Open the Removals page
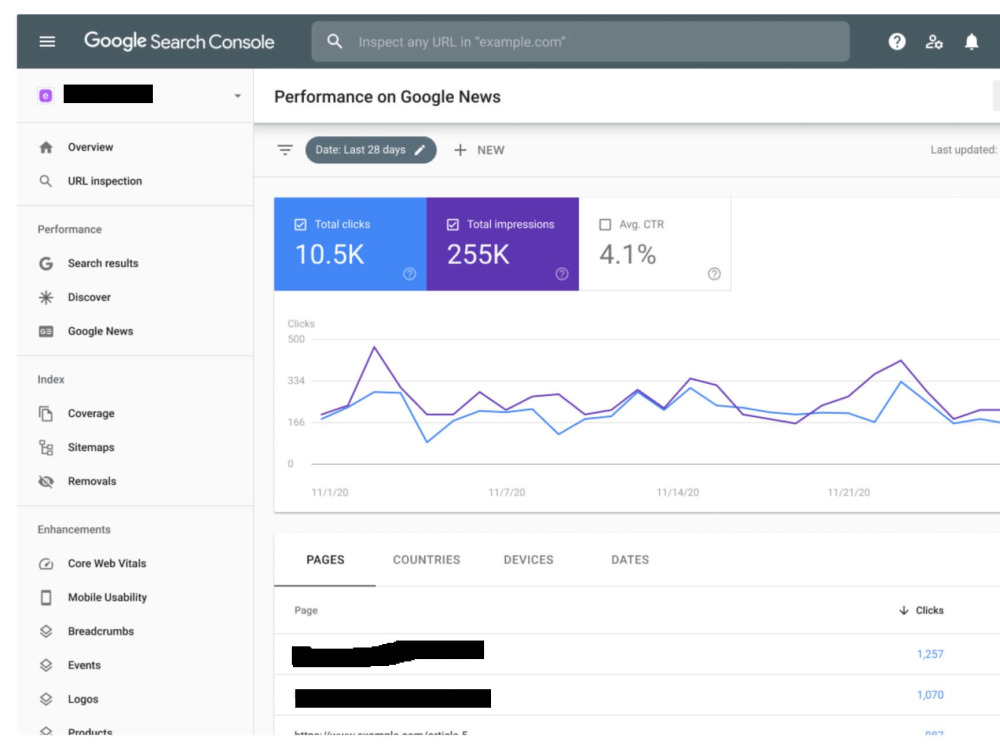This screenshot has height=750, width=1000. [x=92, y=481]
